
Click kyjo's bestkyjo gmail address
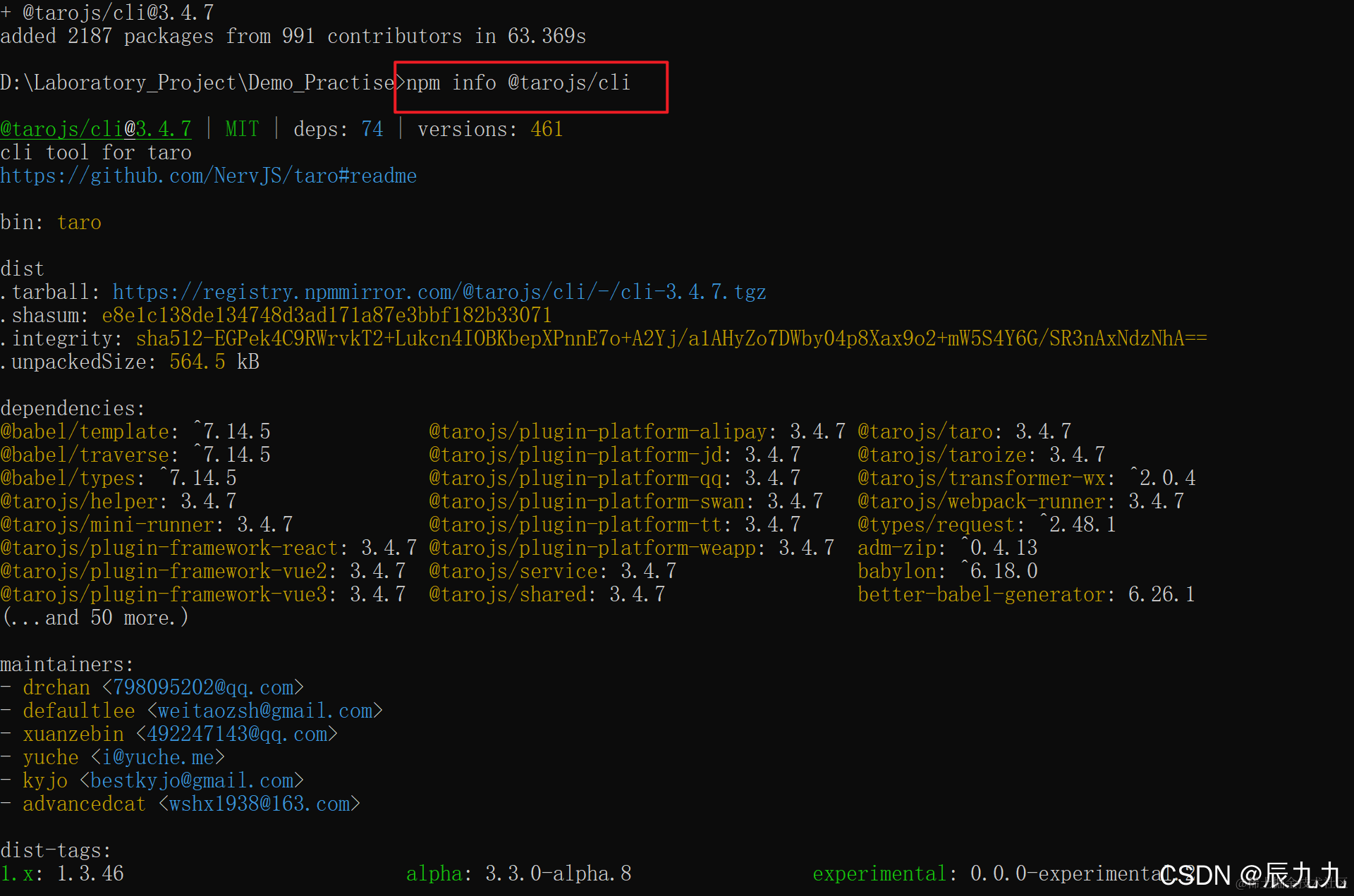(192, 780)
